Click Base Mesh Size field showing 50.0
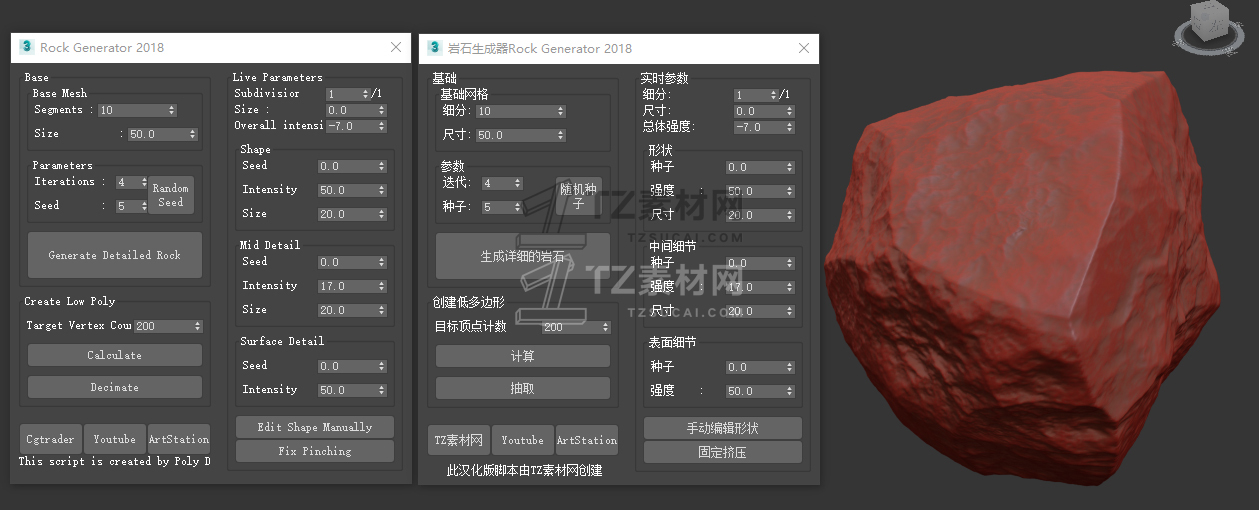The width and height of the screenshot is (1259, 510). click(157, 134)
